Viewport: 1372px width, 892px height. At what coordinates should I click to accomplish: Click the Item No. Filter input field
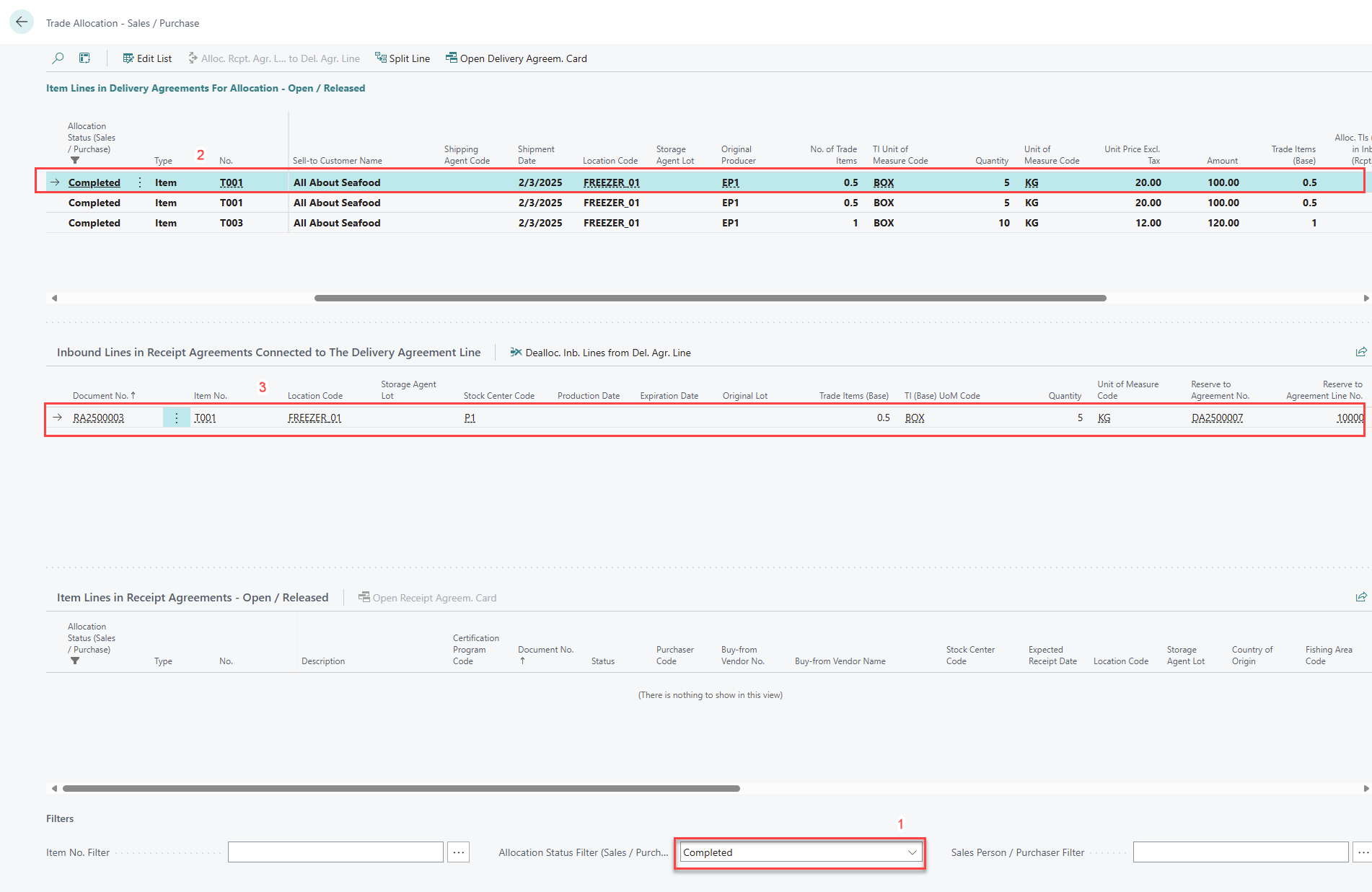tap(335, 852)
